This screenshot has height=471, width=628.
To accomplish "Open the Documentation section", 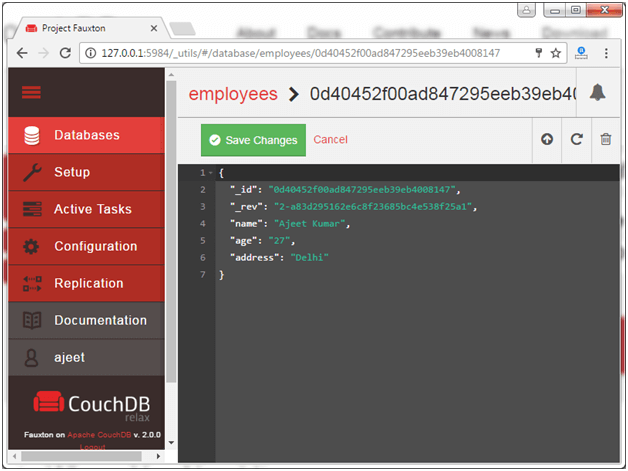I will pos(86,320).
